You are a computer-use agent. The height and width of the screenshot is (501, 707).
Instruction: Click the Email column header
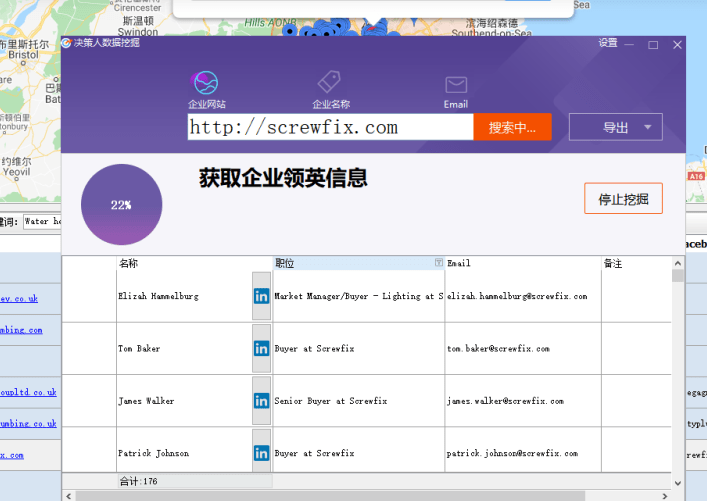pos(522,263)
